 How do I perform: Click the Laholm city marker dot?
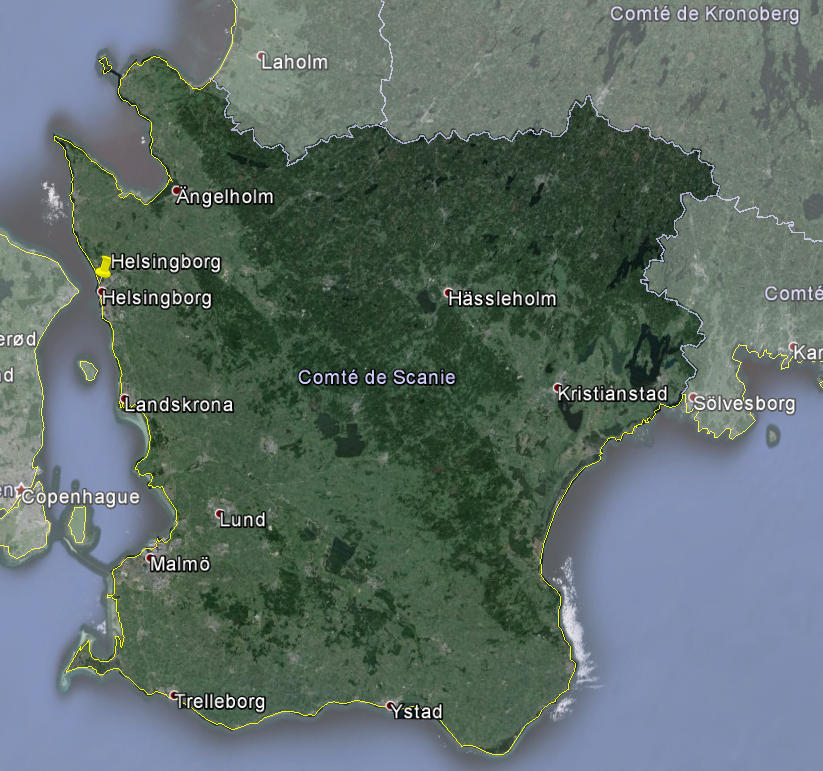point(261,56)
